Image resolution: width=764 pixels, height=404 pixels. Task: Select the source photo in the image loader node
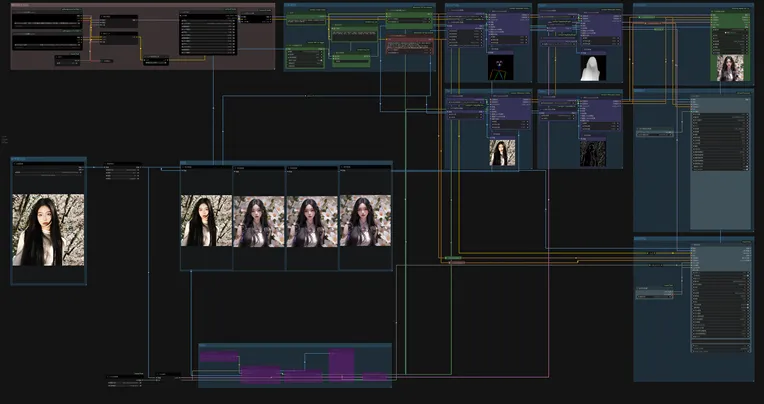[48, 230]
